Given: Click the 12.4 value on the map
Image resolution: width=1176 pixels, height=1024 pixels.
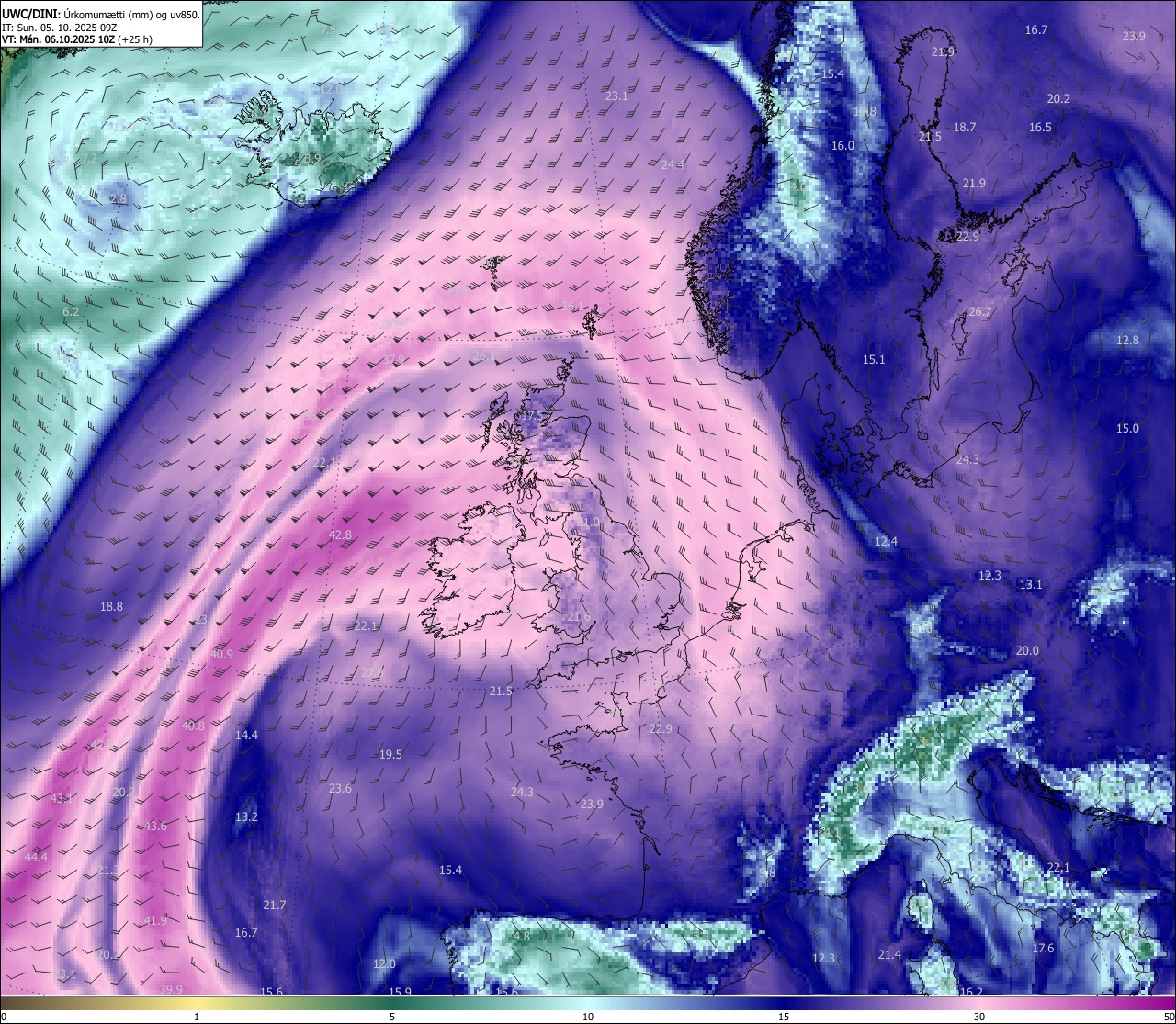Looking at the screenshot, I should (x=886, y=541).
